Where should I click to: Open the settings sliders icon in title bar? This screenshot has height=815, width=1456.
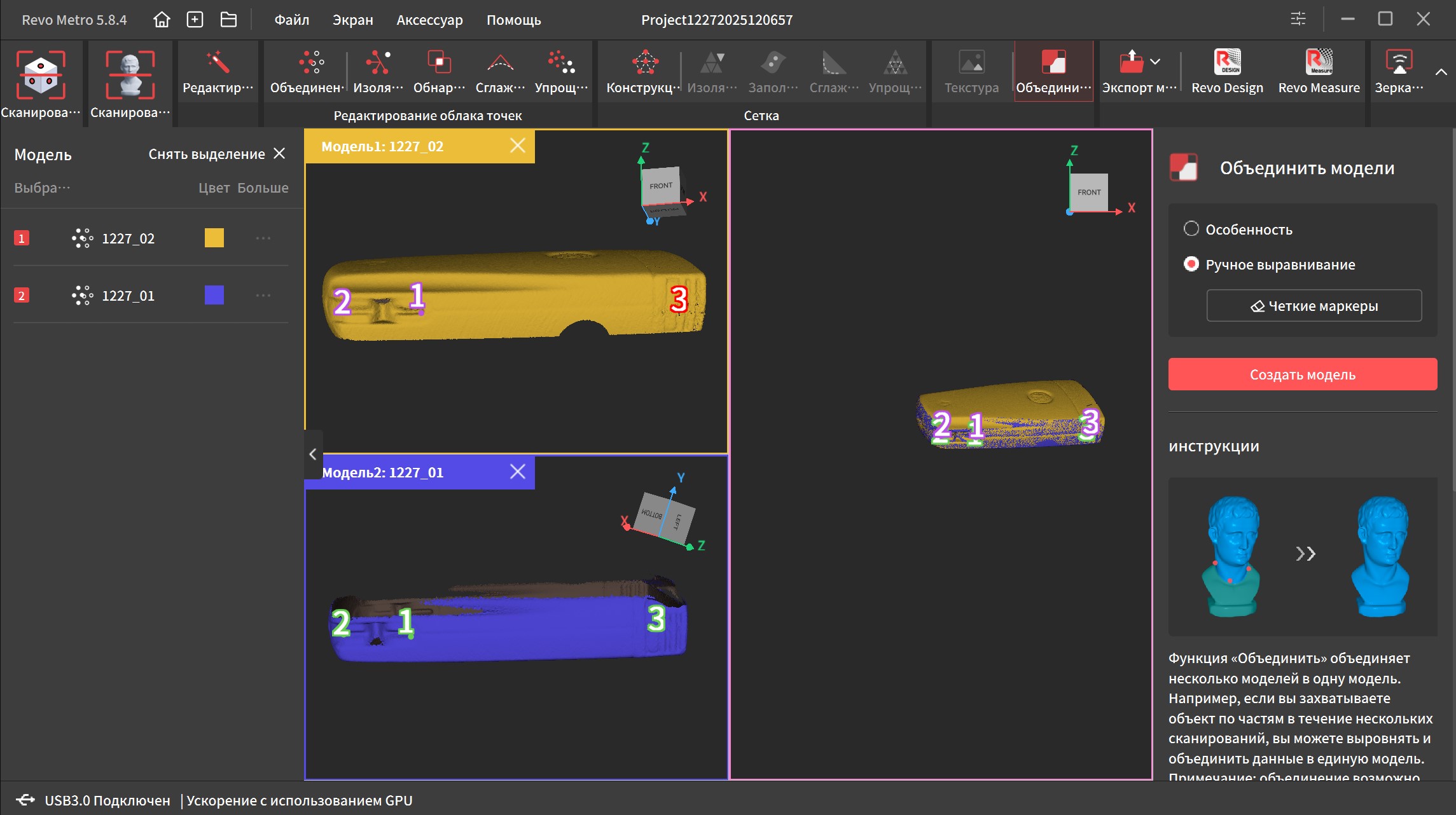tap(1298, 19)
